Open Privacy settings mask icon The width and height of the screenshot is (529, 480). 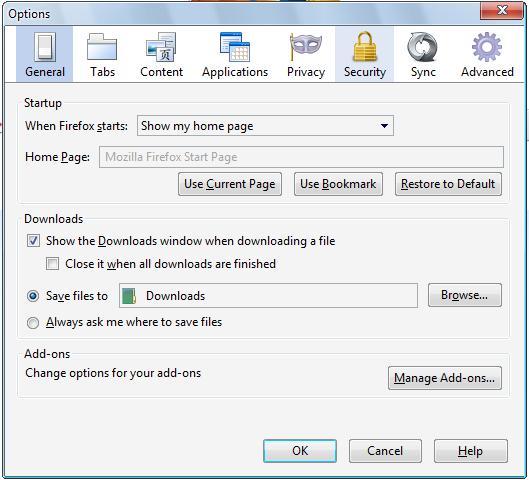point(306,47)
